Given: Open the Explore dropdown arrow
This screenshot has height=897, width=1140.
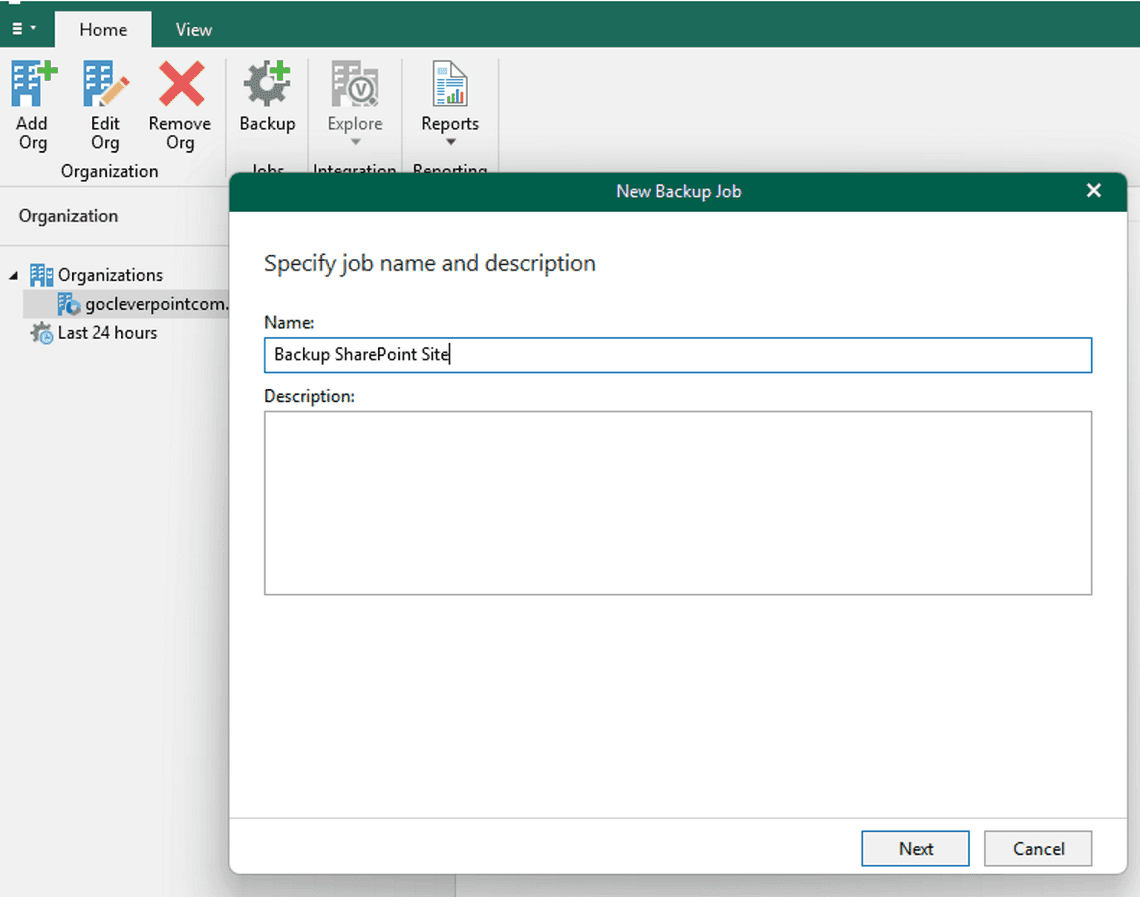Looking at the screenshot, I should click(354, 143).
